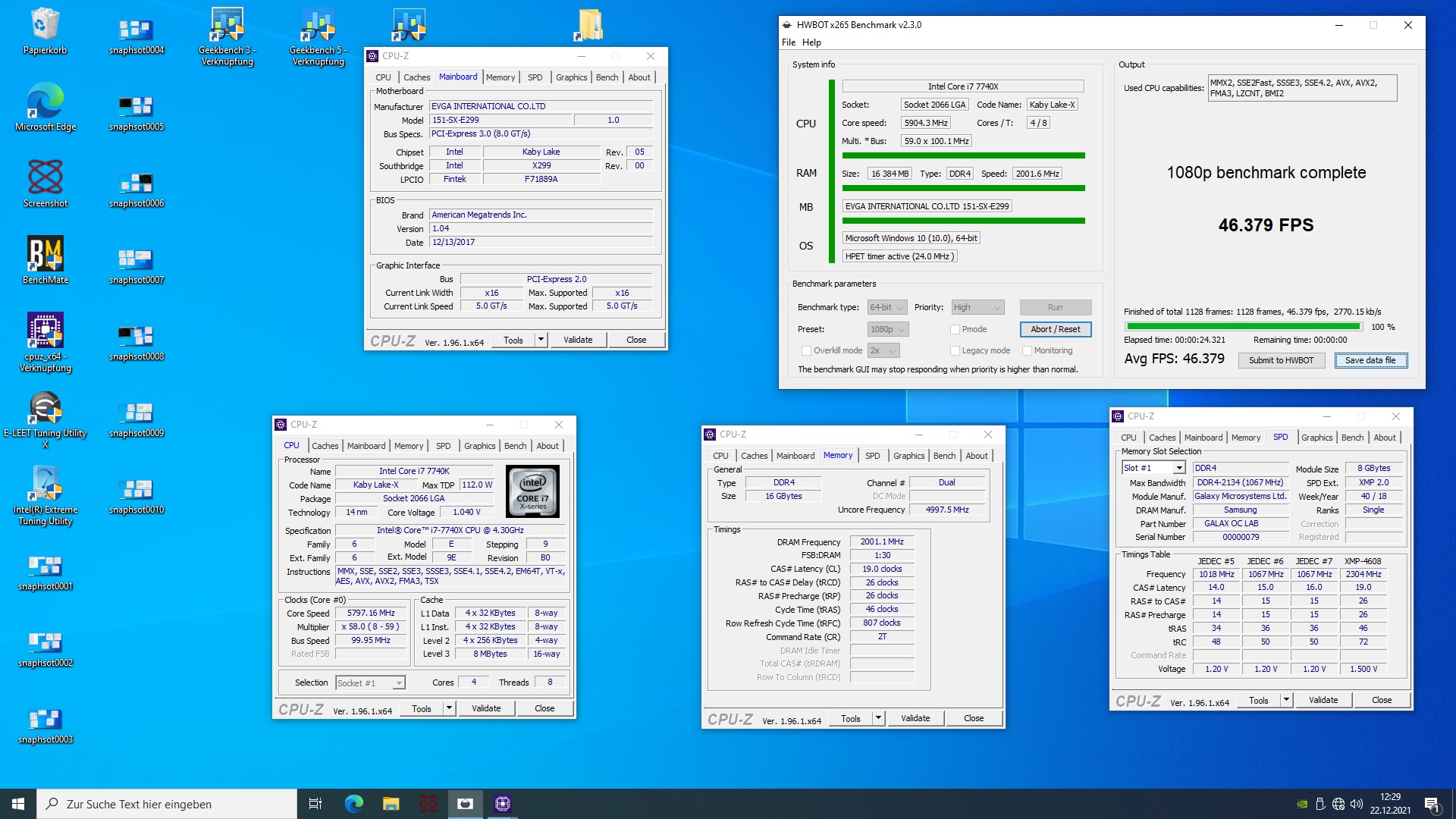Screen dimensions: 1456x819
Task: Open the snaphsot0001 desktop file
Action: [x=45, y=573]
